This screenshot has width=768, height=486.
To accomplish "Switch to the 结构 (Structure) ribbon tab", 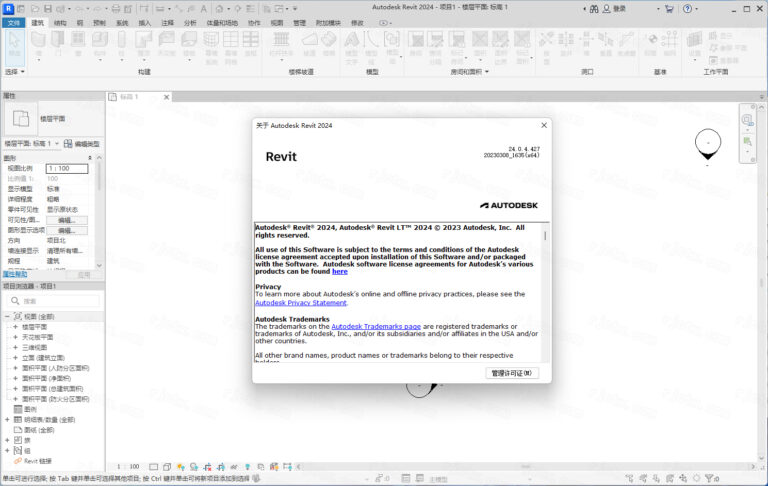I will (60, 23).
